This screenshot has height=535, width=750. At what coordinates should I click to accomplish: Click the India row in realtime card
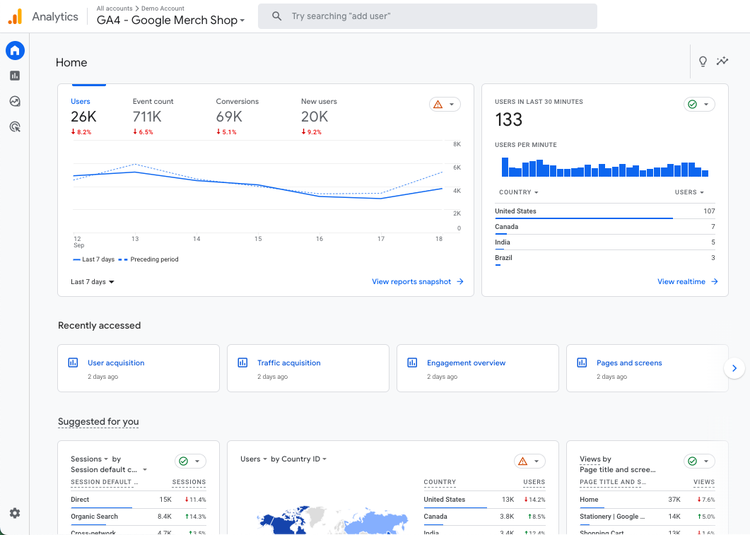click(605, 242)
